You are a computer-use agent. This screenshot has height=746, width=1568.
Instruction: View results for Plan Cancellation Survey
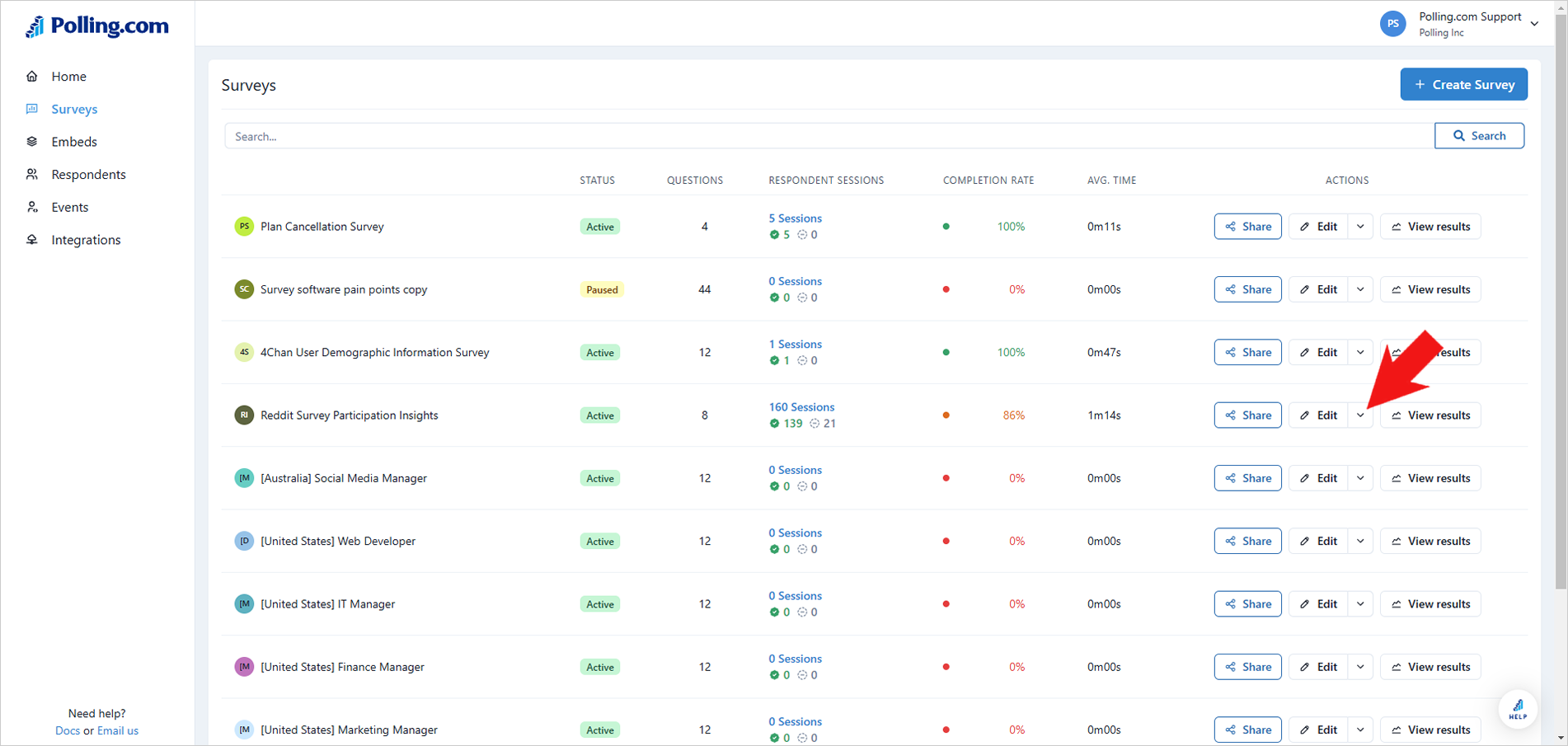[x=1430, y=227]
